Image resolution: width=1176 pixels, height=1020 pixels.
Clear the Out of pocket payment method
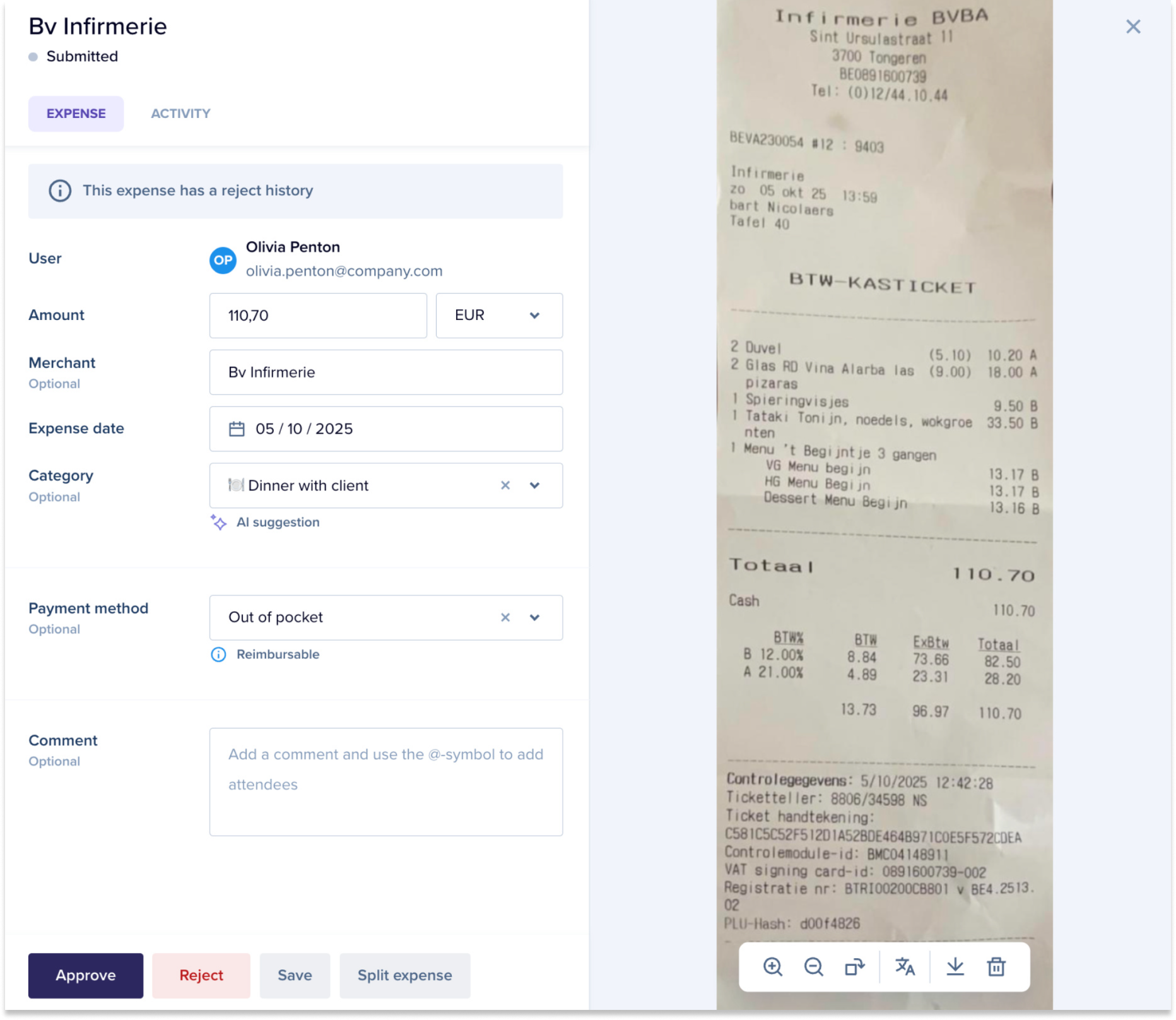pos(505,617)
